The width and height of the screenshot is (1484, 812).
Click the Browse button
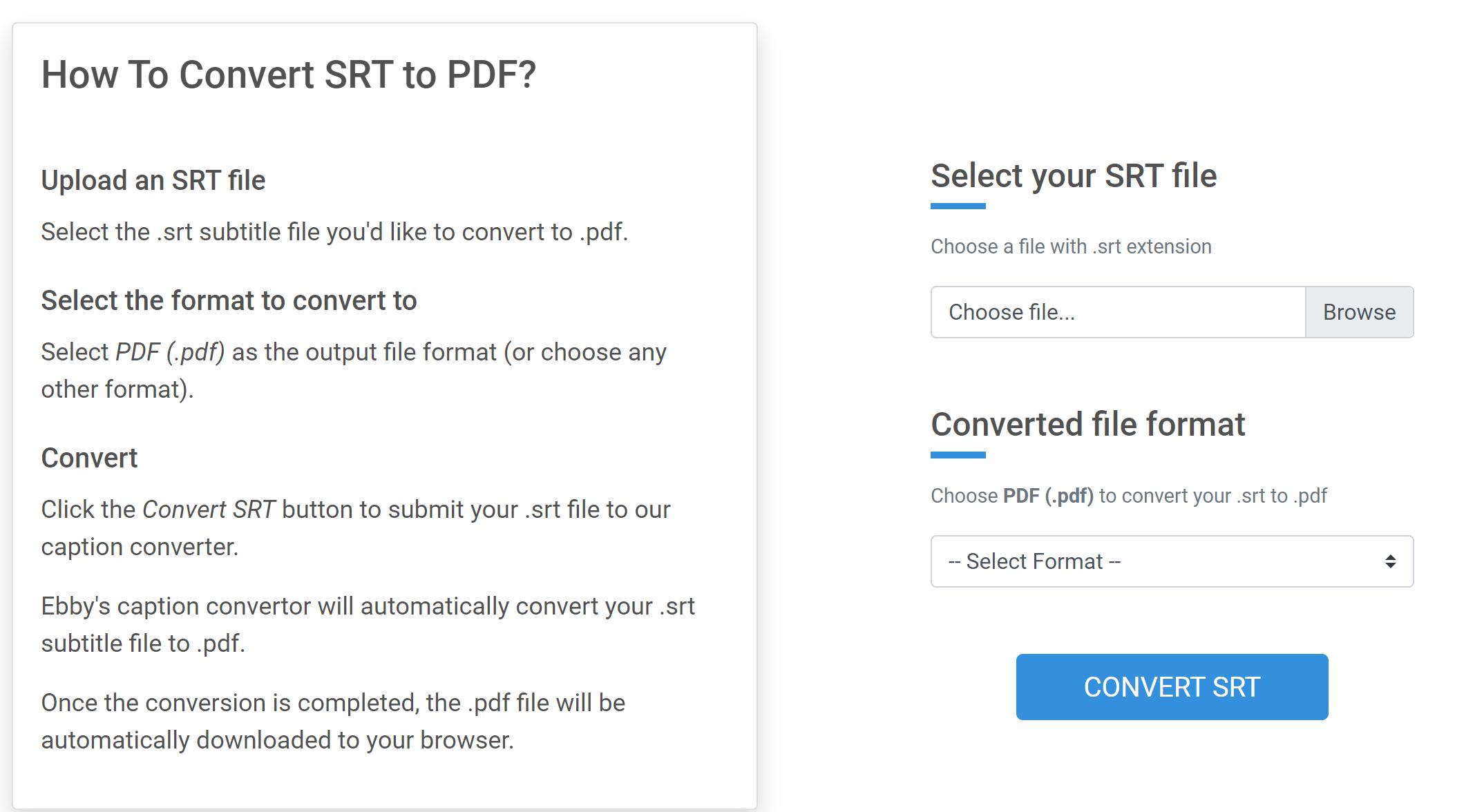point(1358,312)
